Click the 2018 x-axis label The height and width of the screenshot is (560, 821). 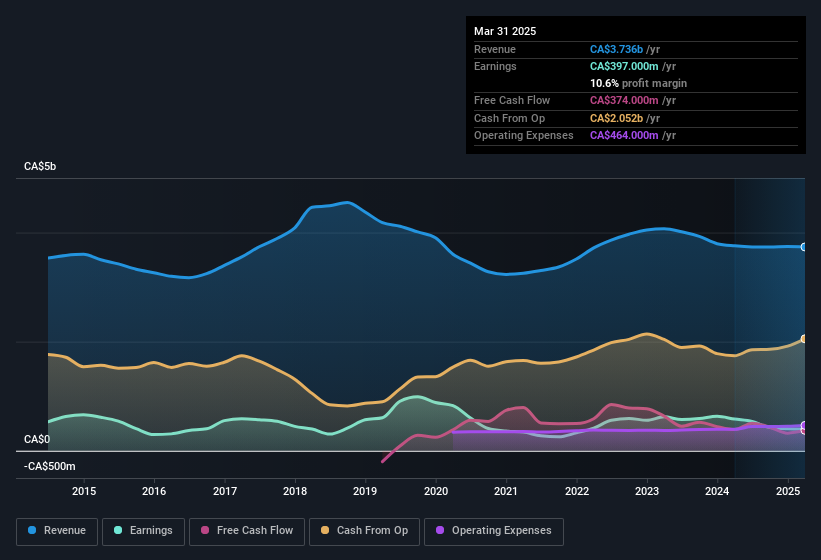(295, 491)
